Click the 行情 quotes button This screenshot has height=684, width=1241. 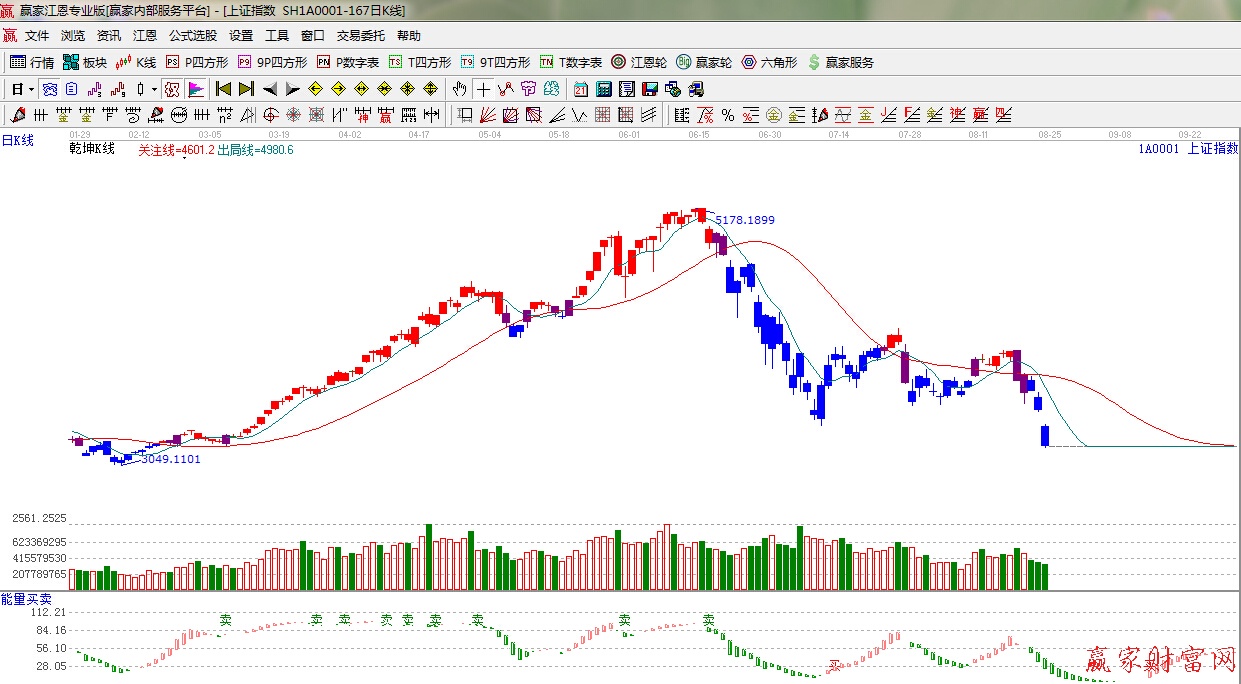click(32, 62)
